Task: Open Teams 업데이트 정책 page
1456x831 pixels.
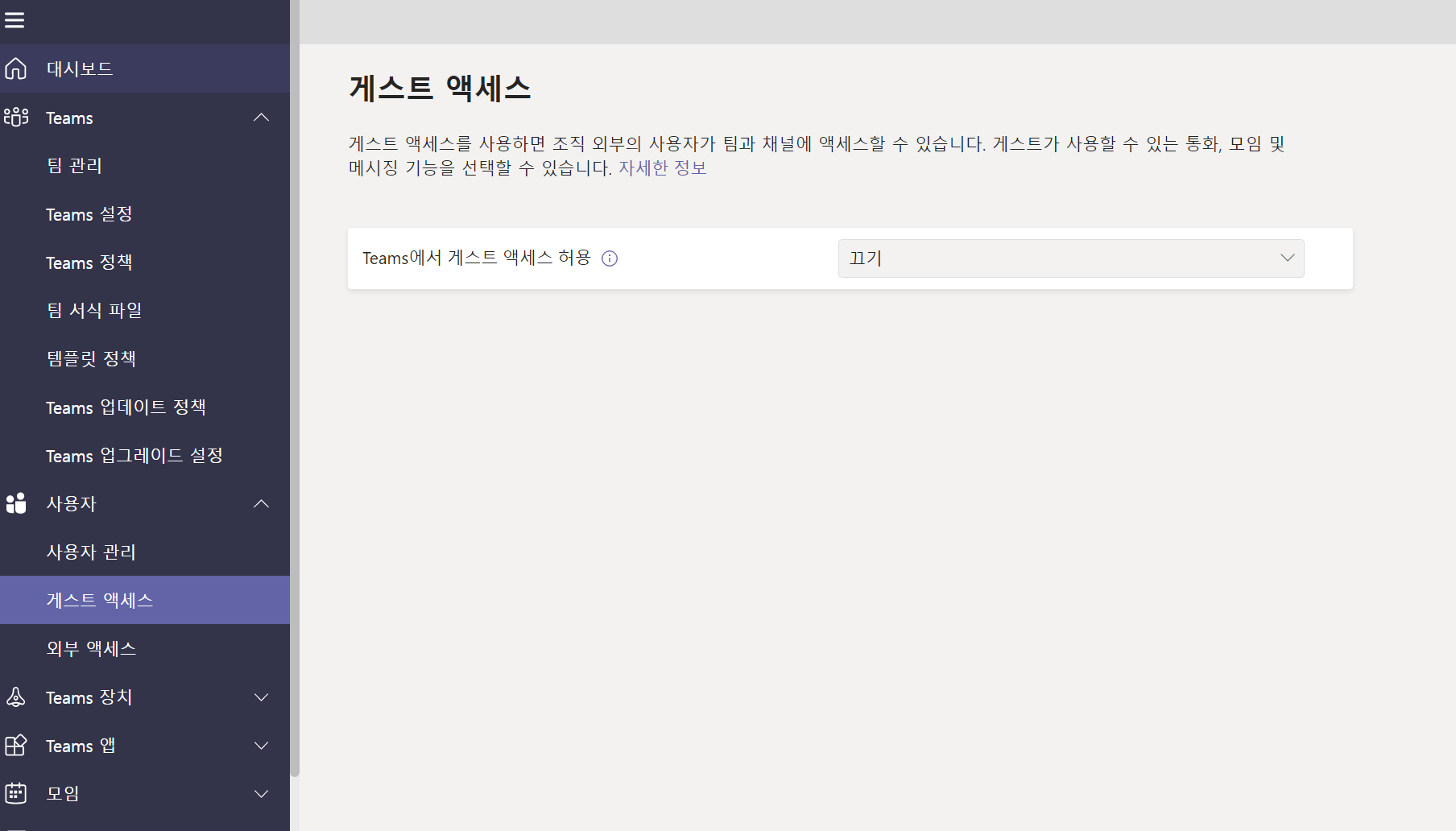Action: (x=145, y=407)
